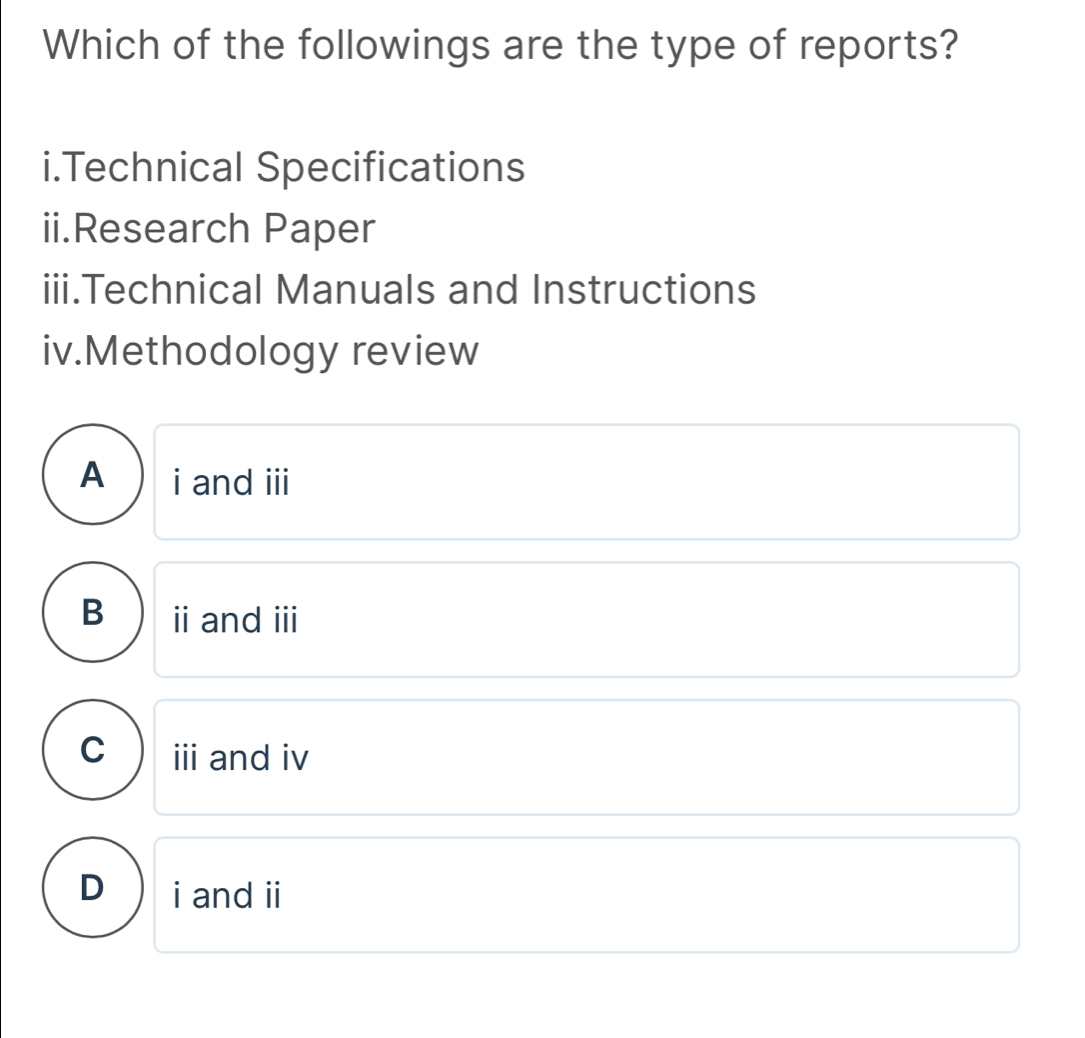Click blank space inside option A box
The image size is (1085, 1038).
coord(650,483)
